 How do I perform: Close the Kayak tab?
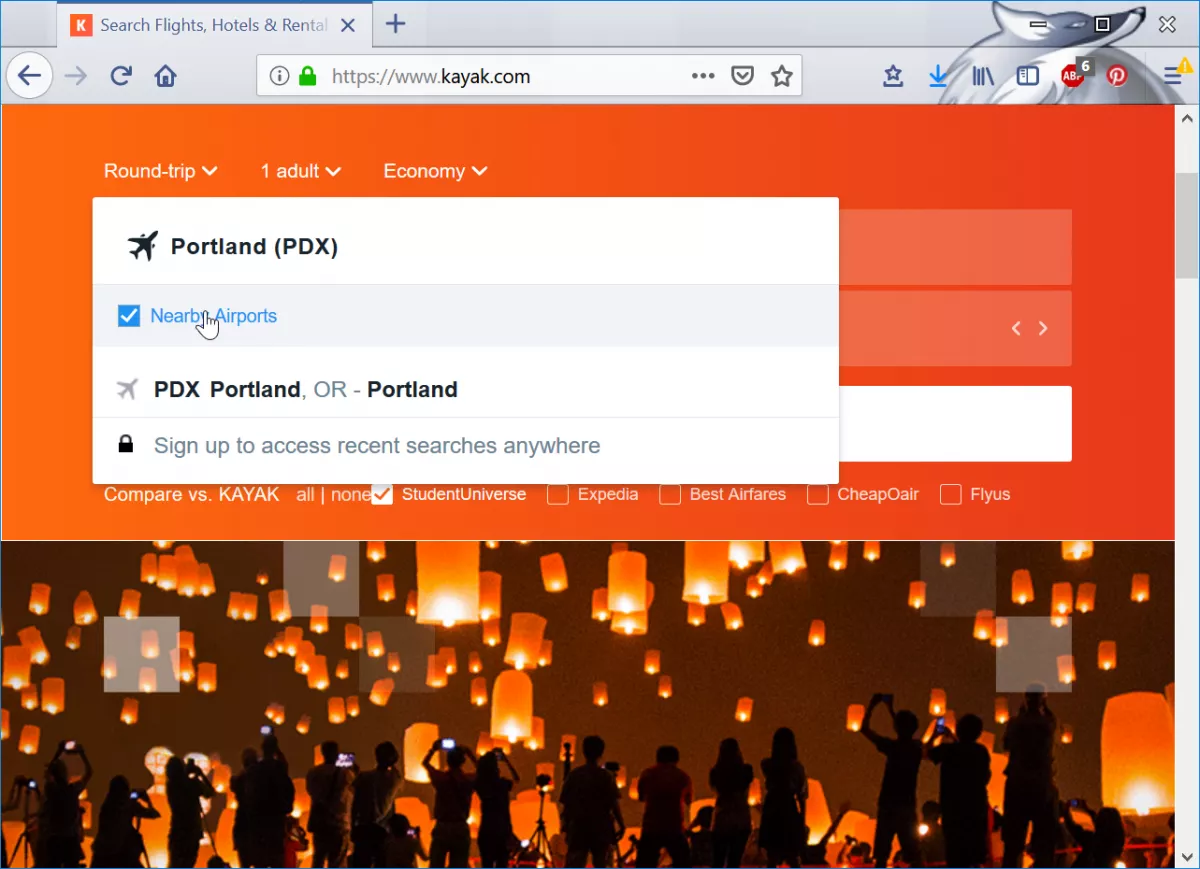pyautogui.click(x=348, y=25)
